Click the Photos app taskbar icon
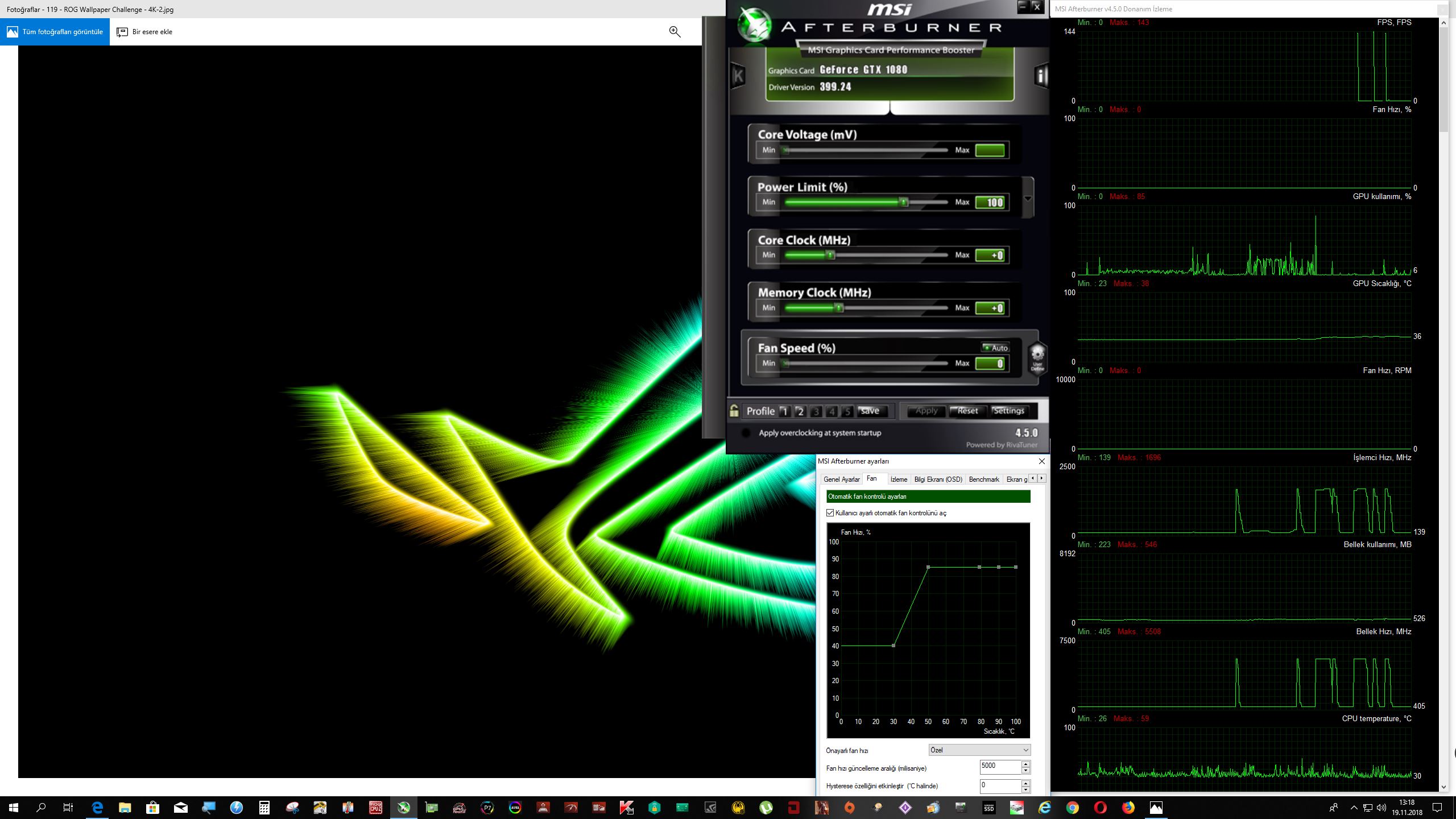The image size is (1456, 819). pyautogui.click(x=1156, y=808)
